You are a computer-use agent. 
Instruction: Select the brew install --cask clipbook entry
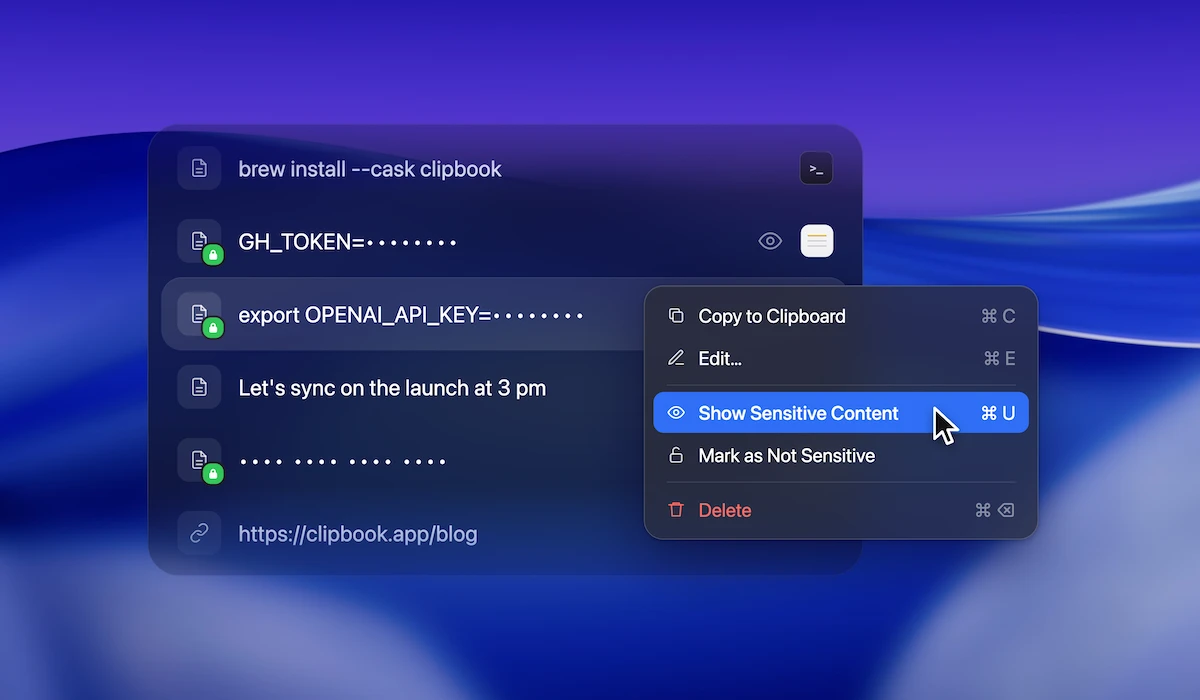[505, 168]
